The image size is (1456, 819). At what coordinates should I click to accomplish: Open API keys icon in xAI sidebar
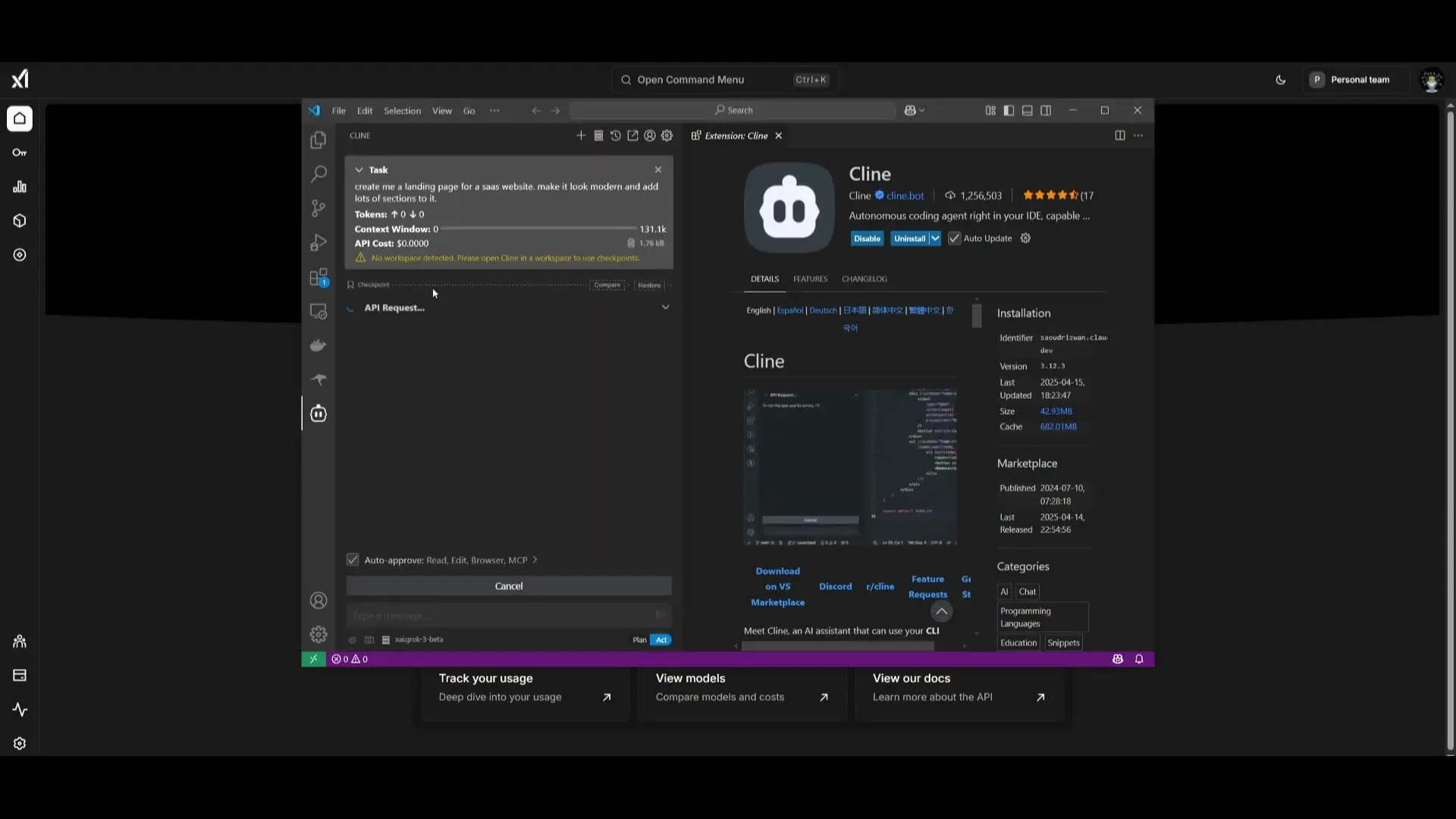(20, 152)
